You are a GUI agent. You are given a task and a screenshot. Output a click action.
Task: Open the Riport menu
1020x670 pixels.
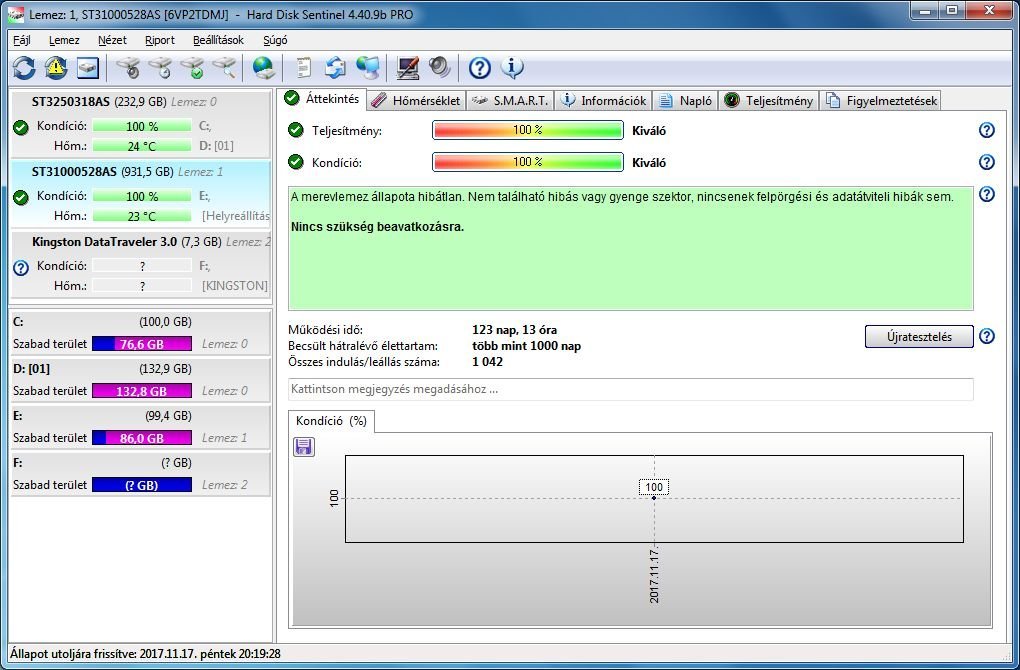tap(159, 40)
